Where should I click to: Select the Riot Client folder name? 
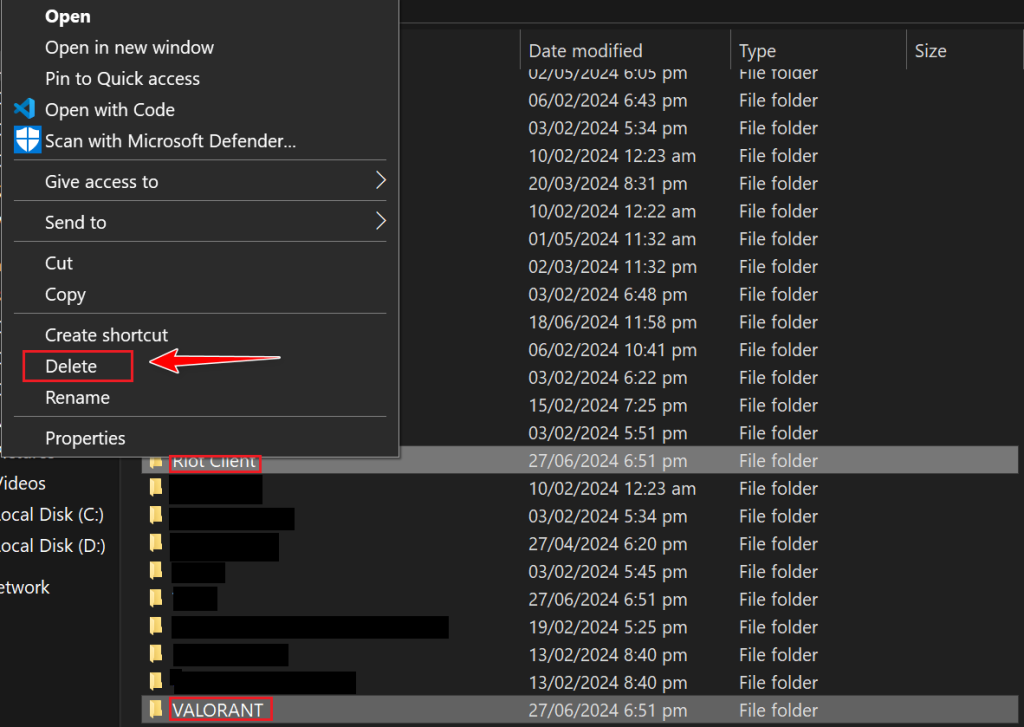pyautogui.click(x=214, y=461)
